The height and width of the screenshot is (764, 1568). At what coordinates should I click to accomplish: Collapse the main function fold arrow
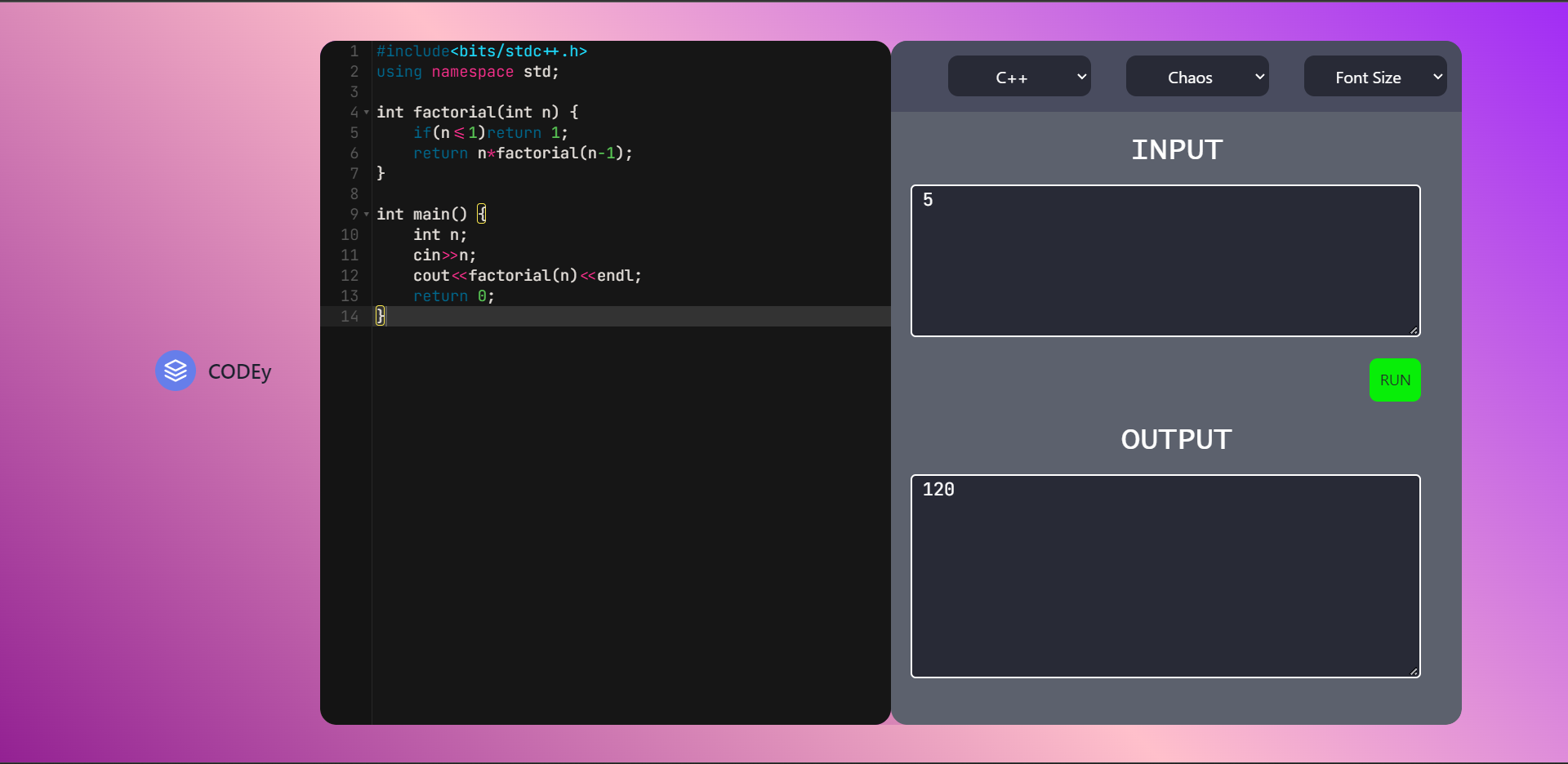[367, 215]
